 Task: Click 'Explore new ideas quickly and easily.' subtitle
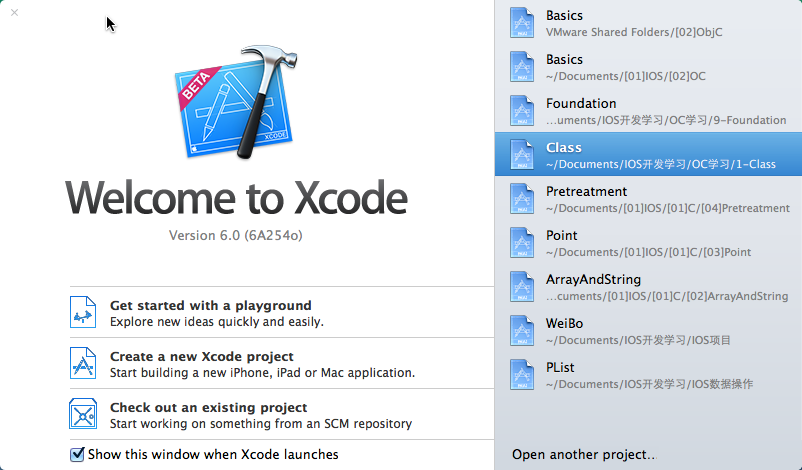click(x=217, y=322)
